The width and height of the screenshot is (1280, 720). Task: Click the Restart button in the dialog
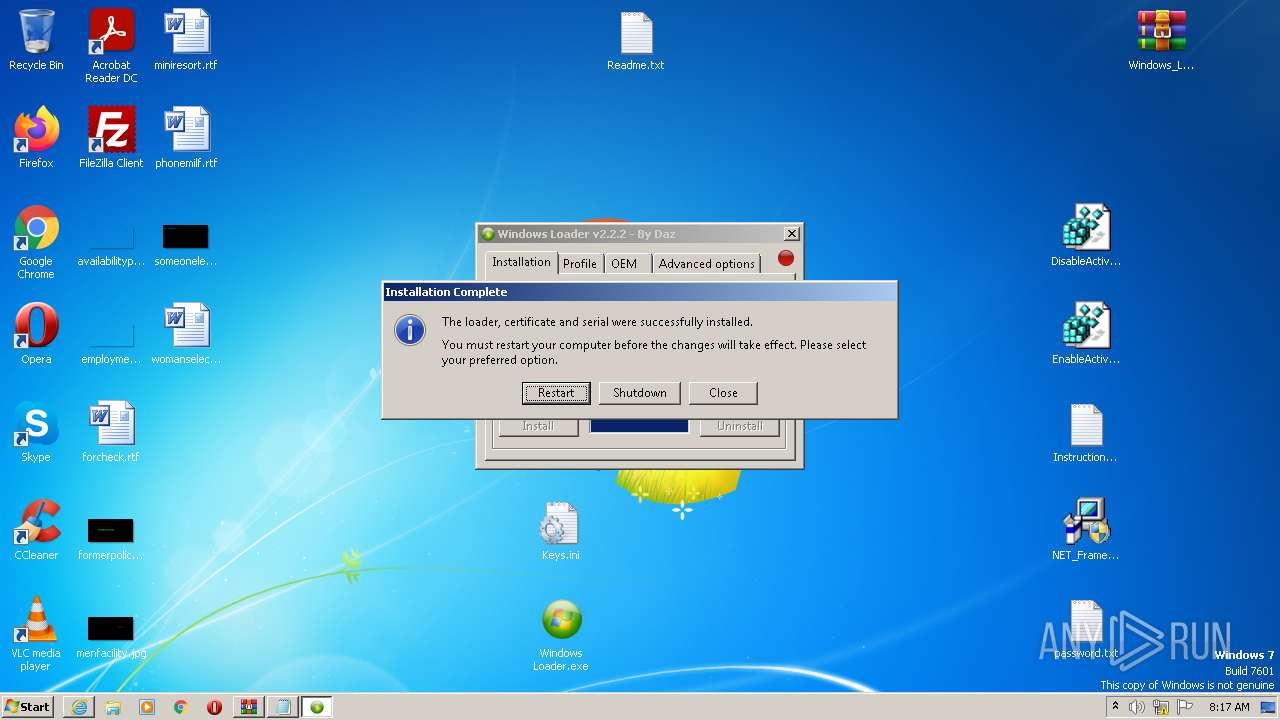(x=556, y=393)
